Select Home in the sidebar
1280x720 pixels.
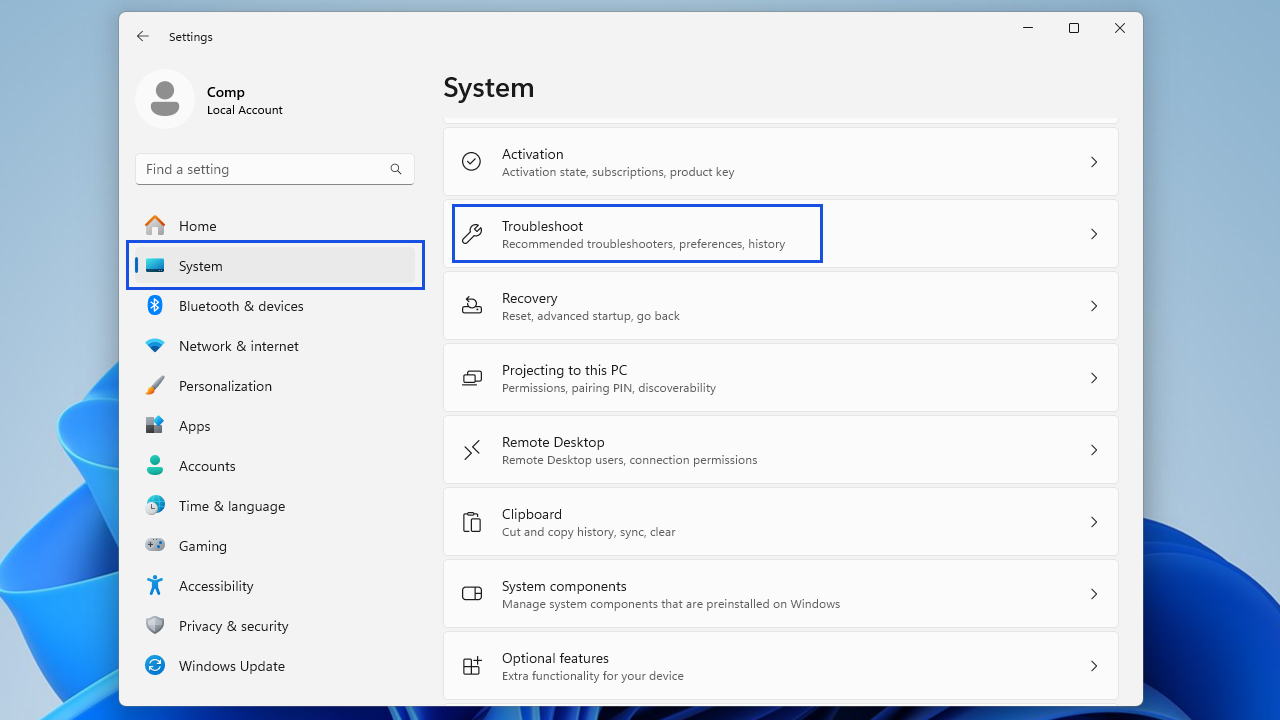point(197,226)
